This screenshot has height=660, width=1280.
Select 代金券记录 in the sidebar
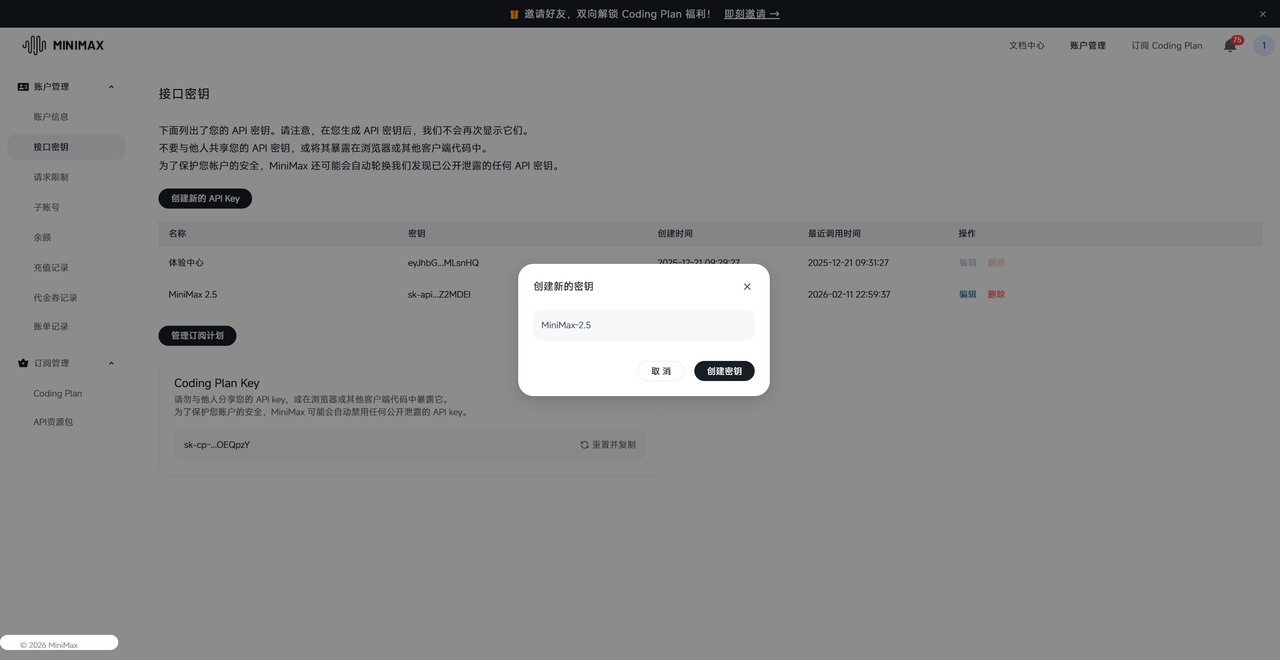[55, 297]
